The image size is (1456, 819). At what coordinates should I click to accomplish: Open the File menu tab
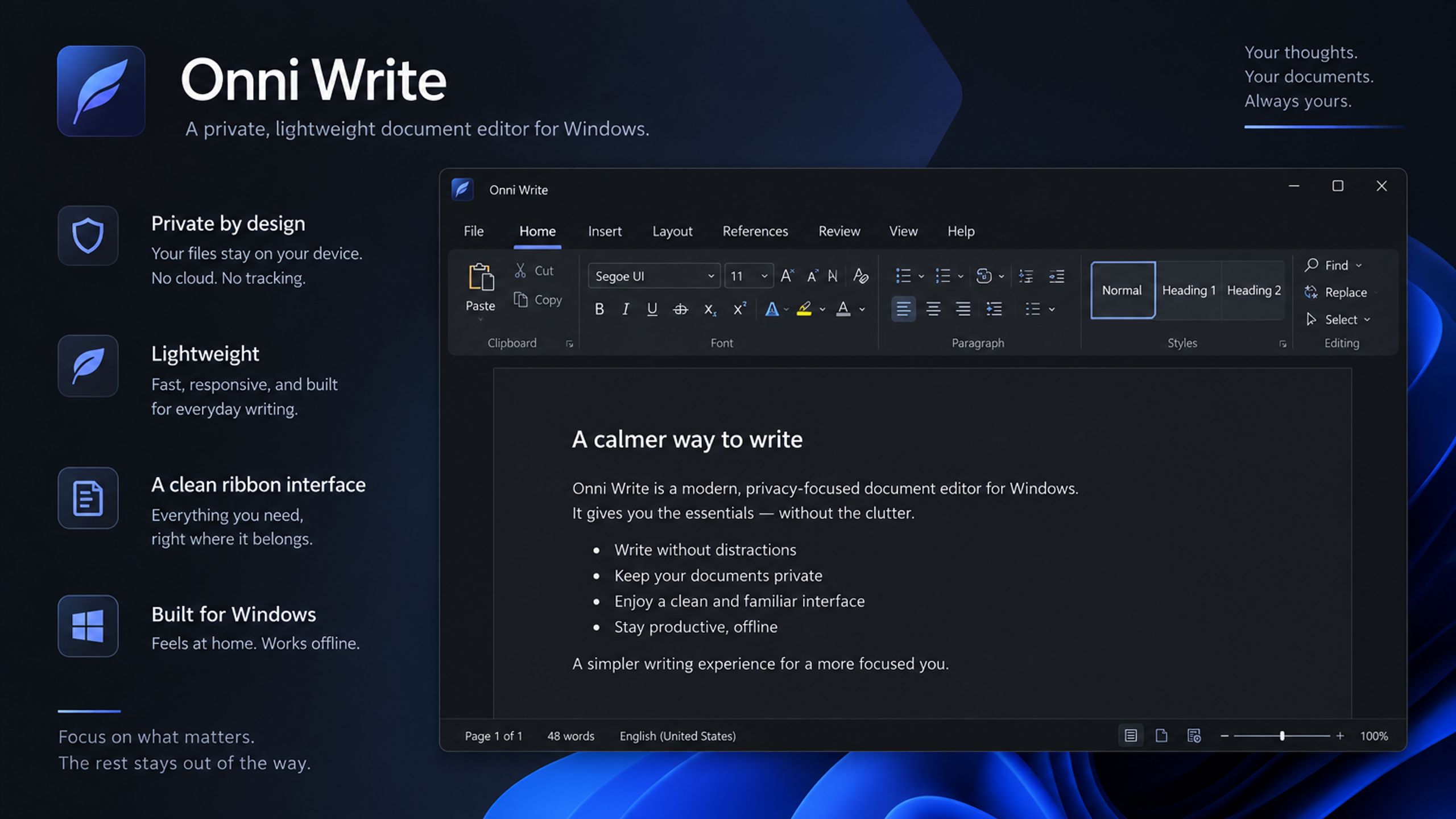[x=473, y=231]
